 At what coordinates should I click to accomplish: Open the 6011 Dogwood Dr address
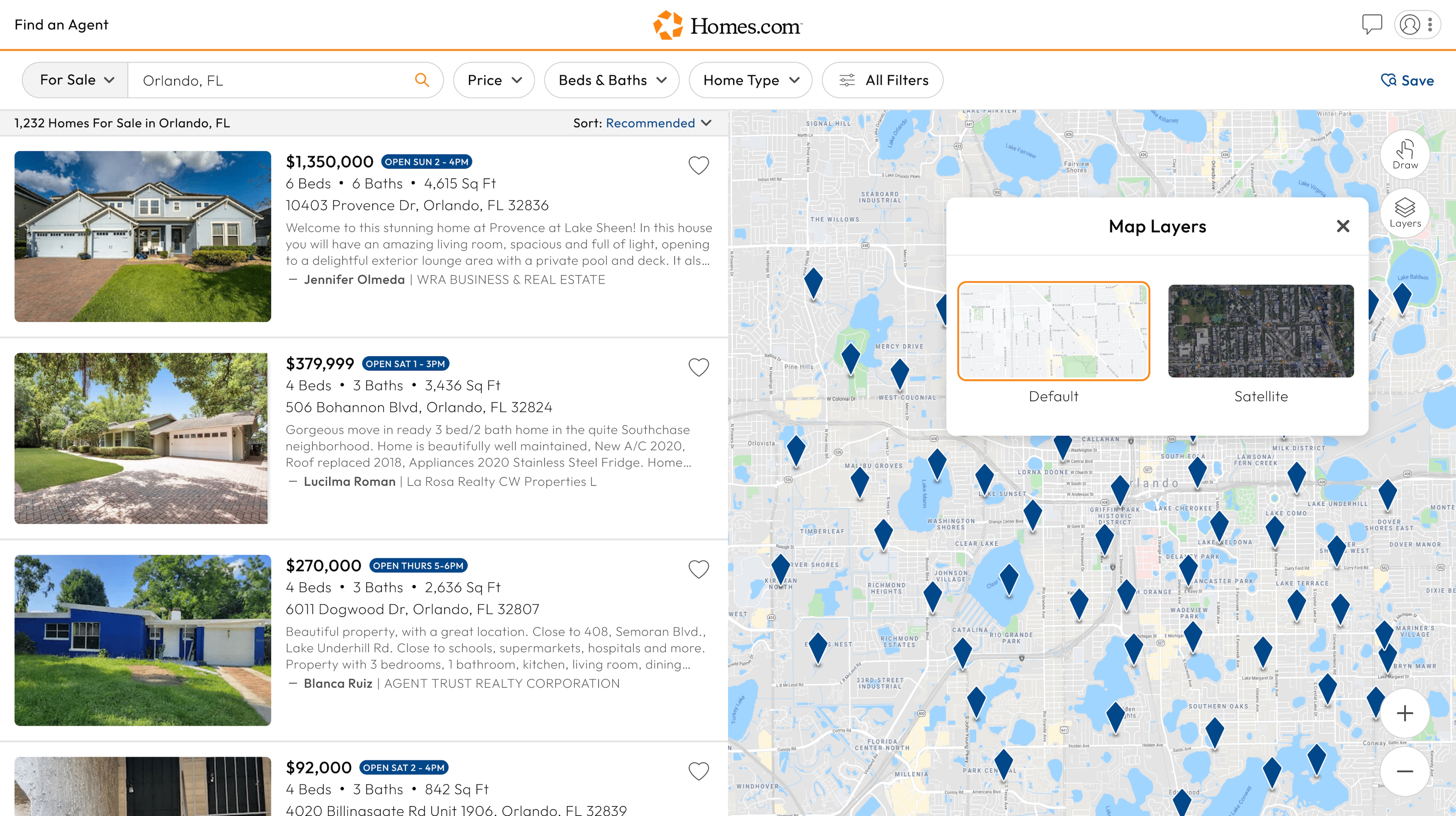[x=413, y=609]
